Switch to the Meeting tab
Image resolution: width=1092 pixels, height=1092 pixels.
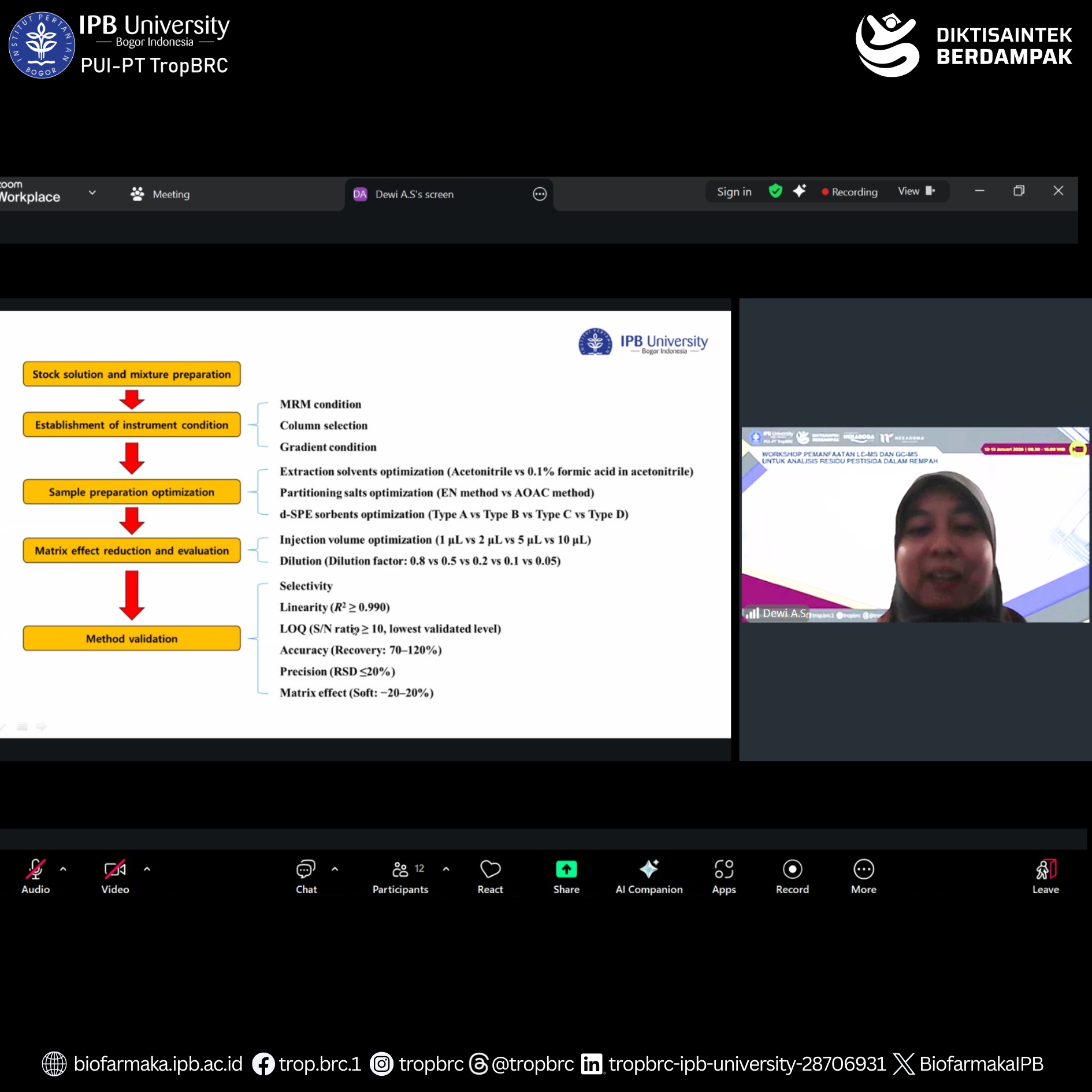pyautogui.click(x=161, y=194)
